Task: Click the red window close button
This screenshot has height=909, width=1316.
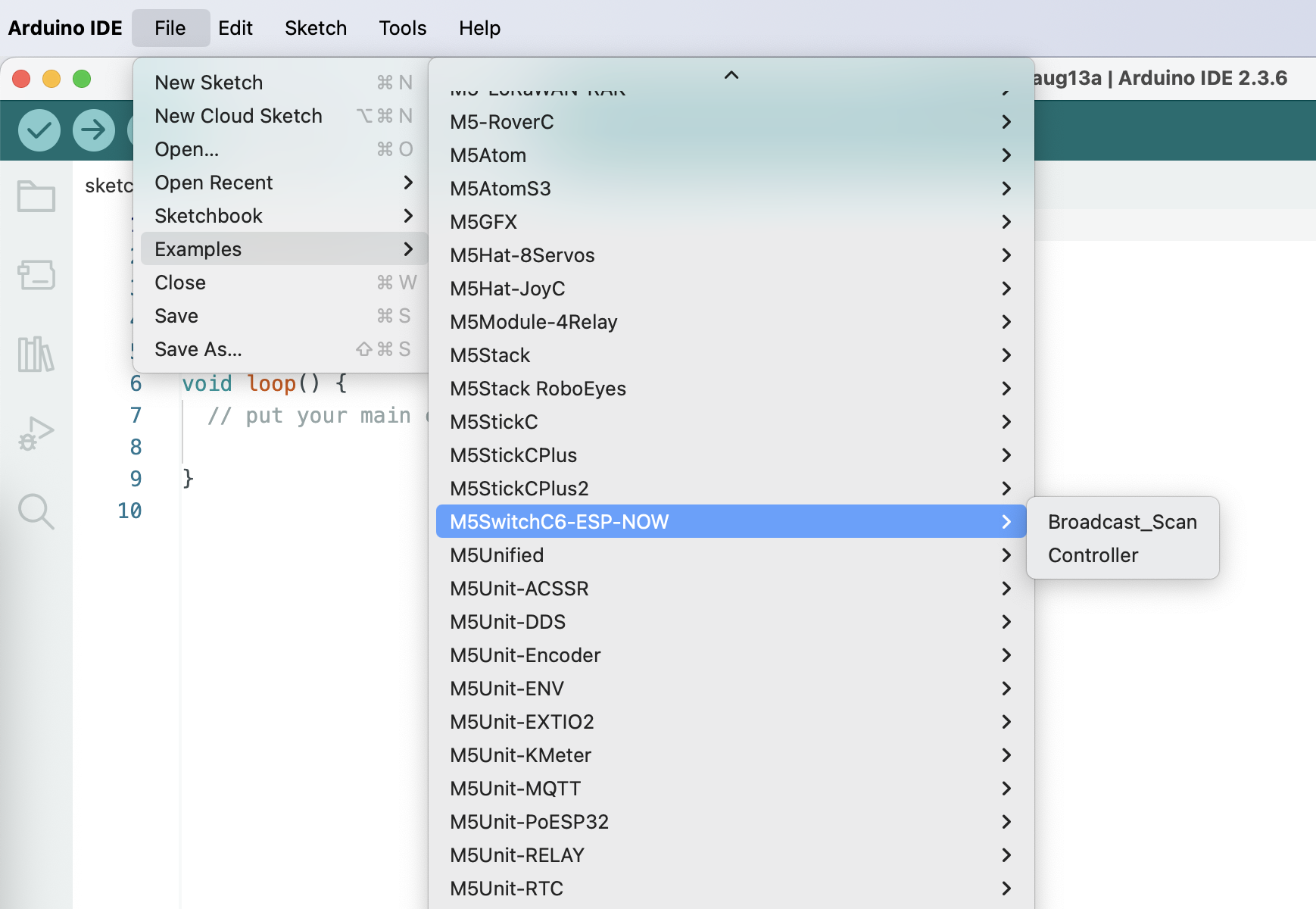Action: point(21,79)
